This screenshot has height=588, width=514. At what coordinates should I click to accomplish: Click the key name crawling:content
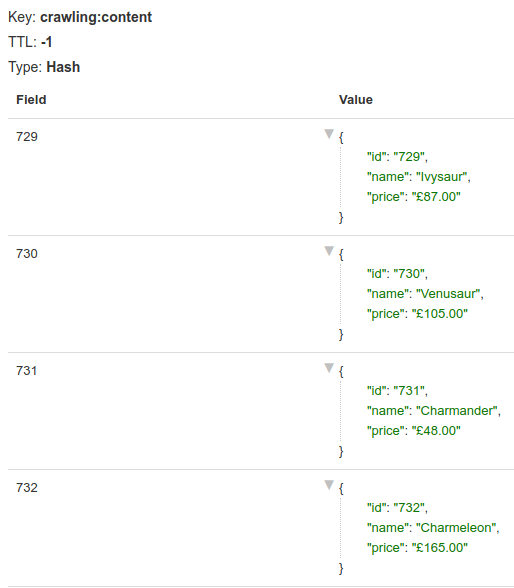tap(96, 17)
